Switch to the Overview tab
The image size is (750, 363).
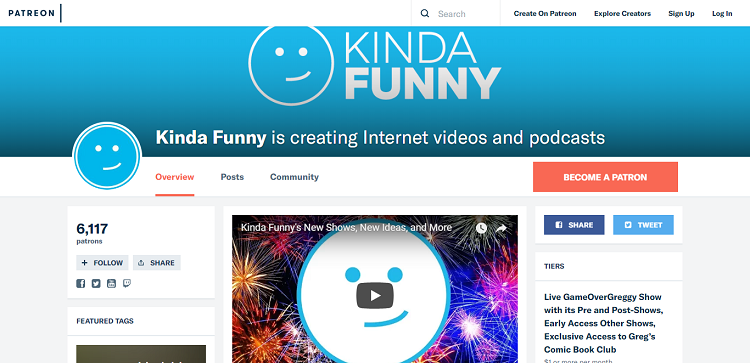(175, 177)
